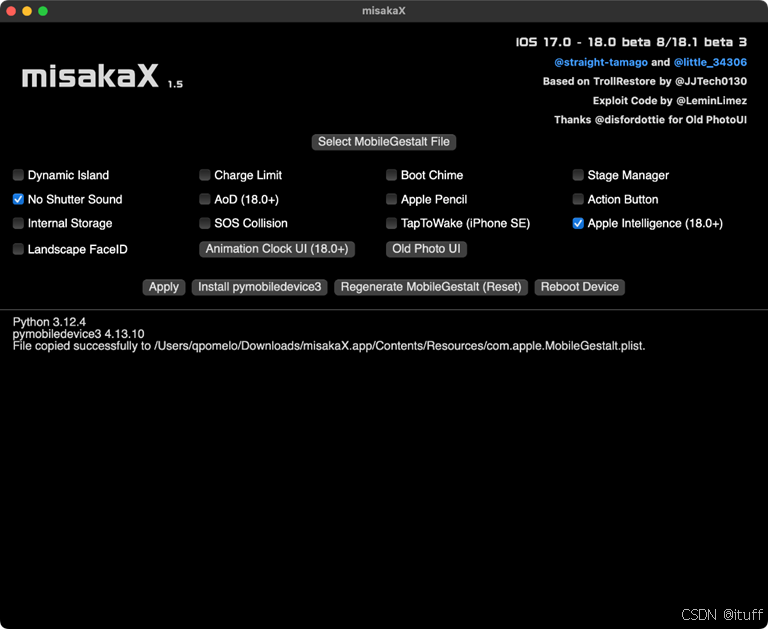Check the Charge Limit box
Screen dimensions: 768x629
(205, 175)
